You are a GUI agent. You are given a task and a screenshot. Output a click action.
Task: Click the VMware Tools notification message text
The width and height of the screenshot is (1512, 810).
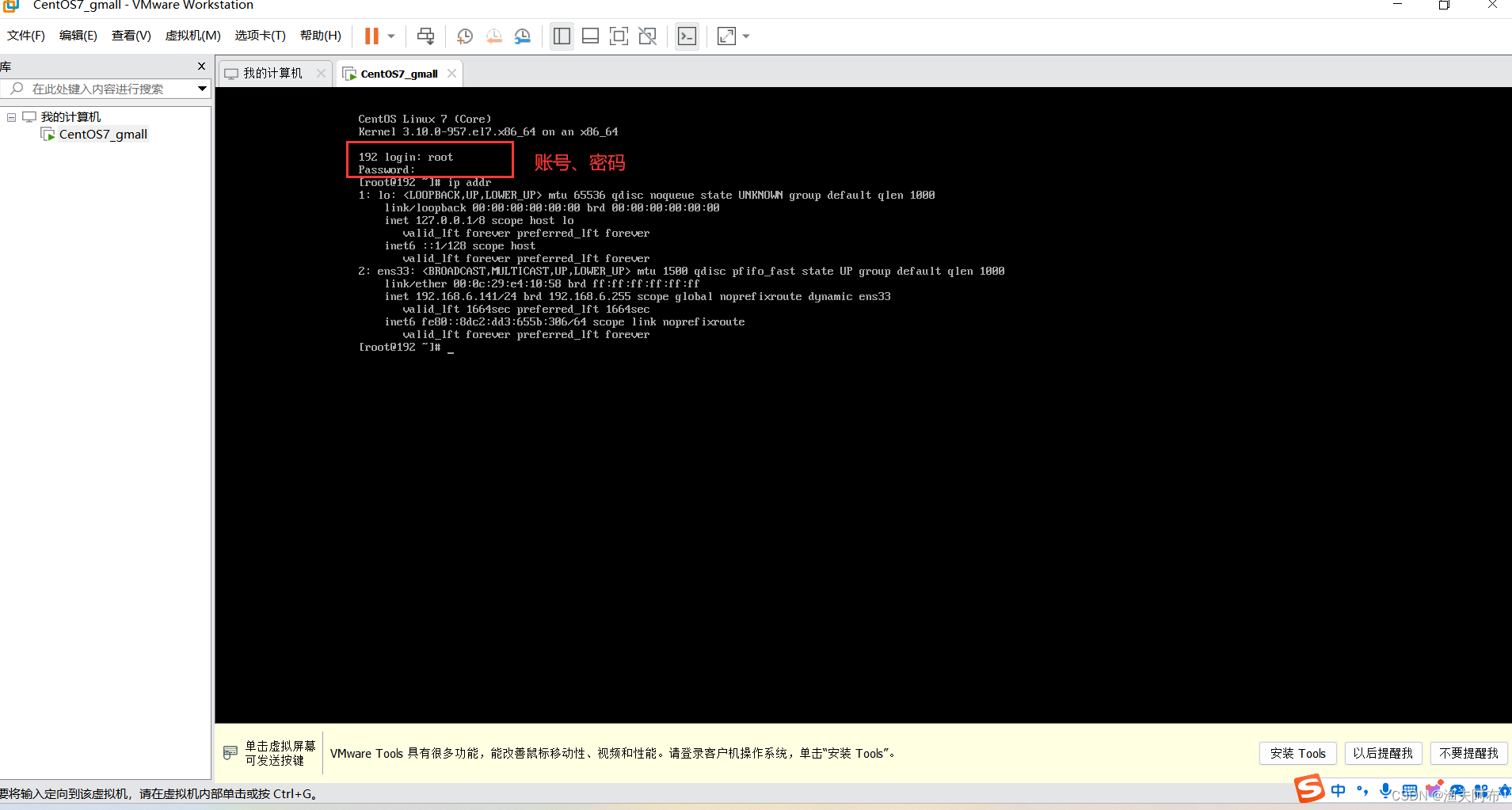click(613, 754)
